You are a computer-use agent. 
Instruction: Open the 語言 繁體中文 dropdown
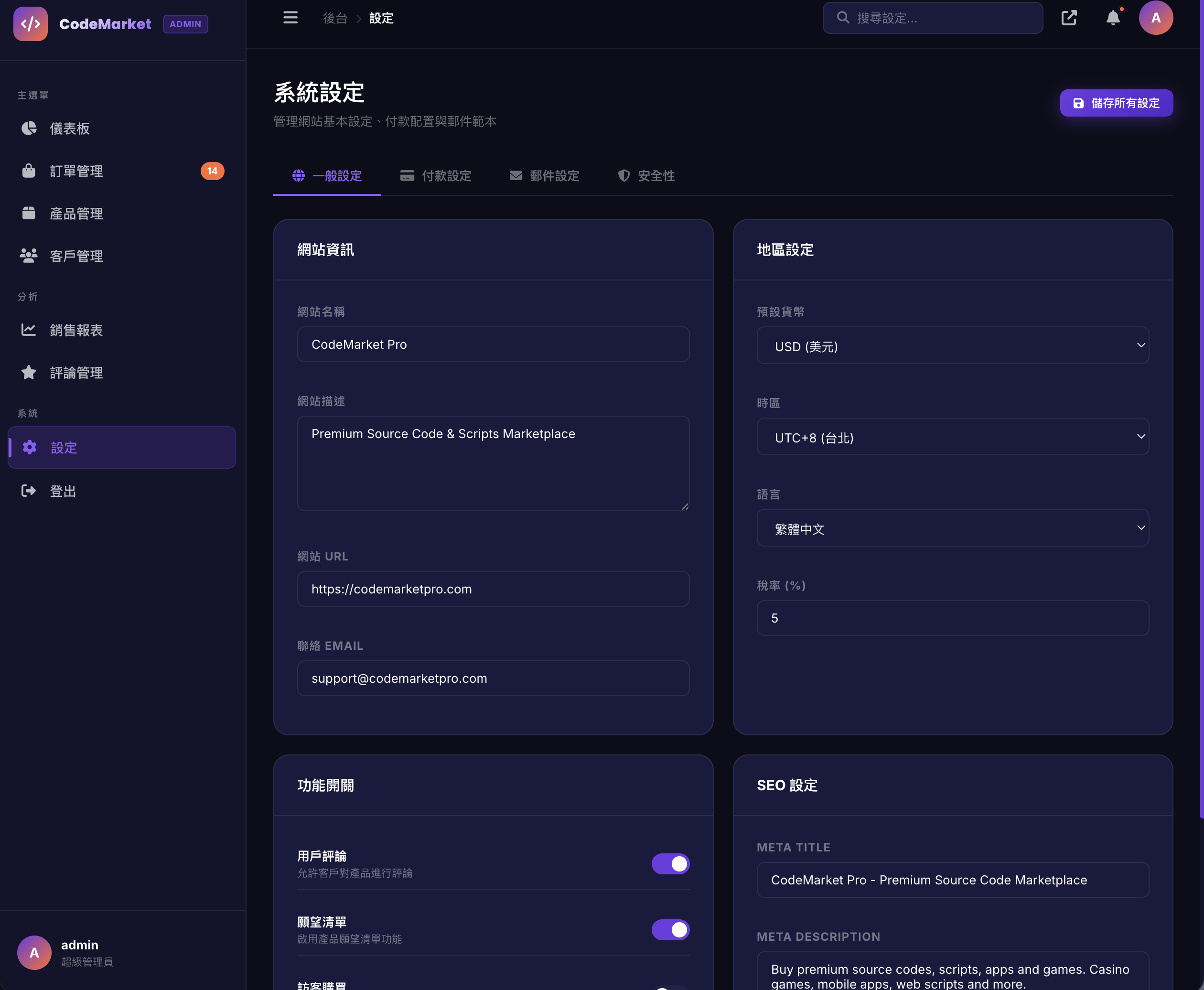(952, 528)
